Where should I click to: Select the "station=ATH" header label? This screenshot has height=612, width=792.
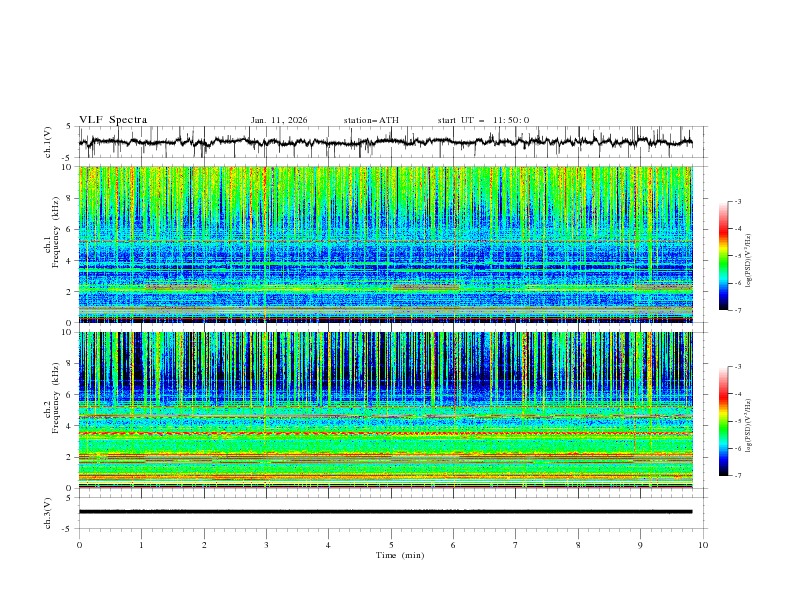[x=371, y=120]
